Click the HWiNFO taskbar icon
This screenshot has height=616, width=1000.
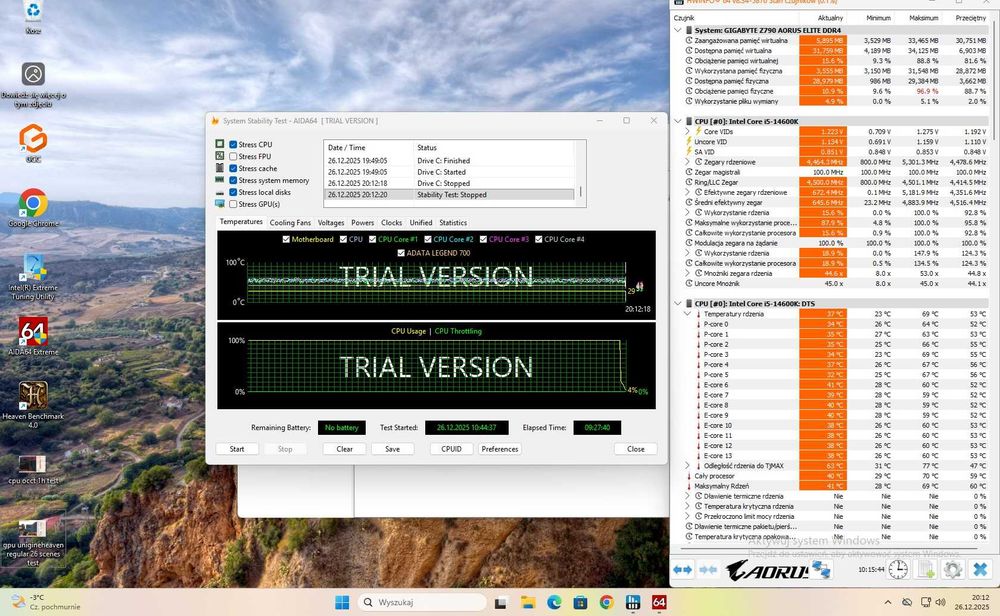pyautogui.click(x=633, y=602)
